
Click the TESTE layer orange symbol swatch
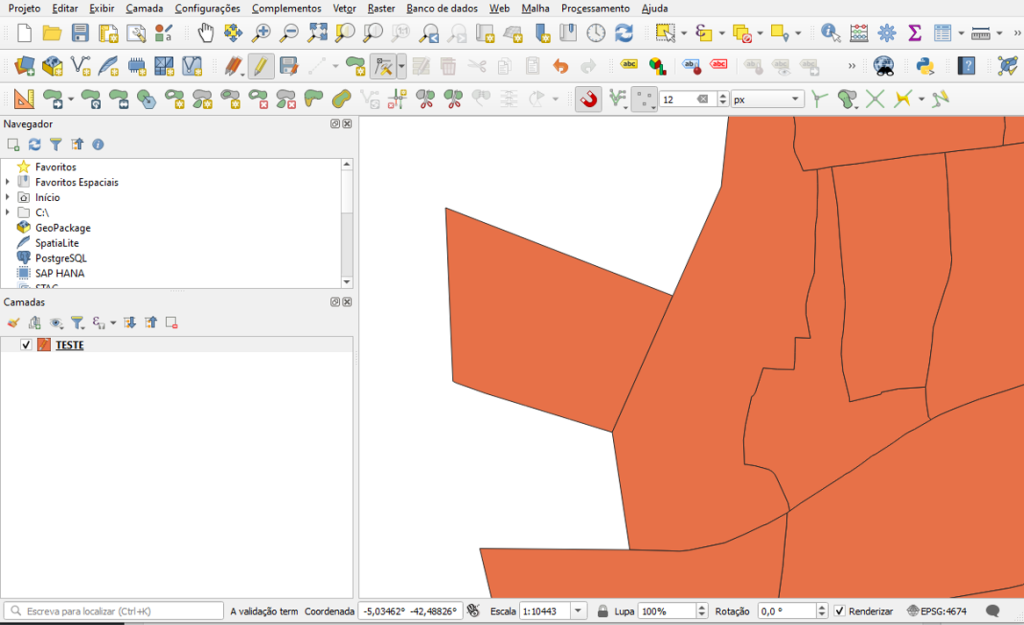point(43,345)
